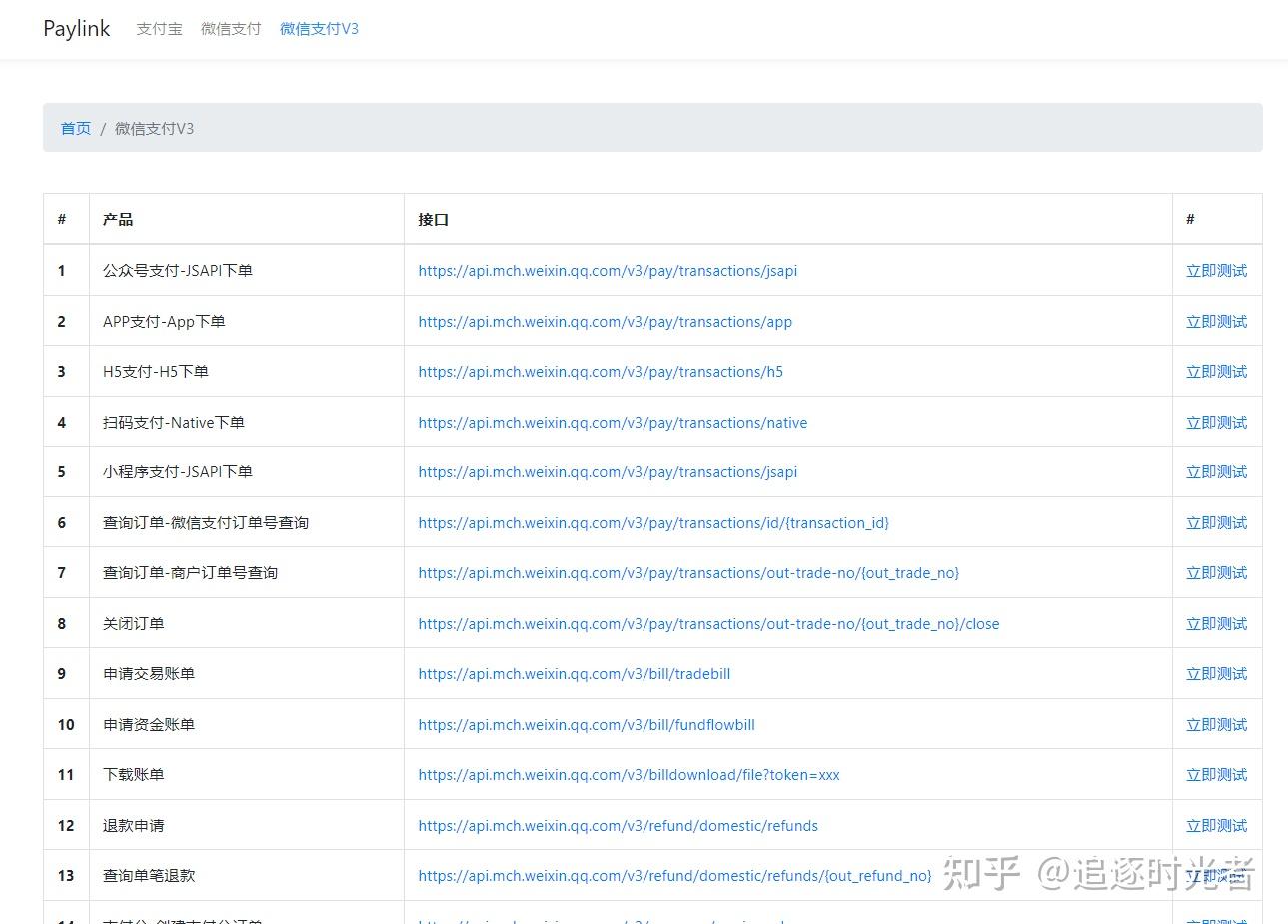Click the fundflowbill API URL
Image resolution: width=1288 pixels, height=924 pixels.
tap(587, 724)
